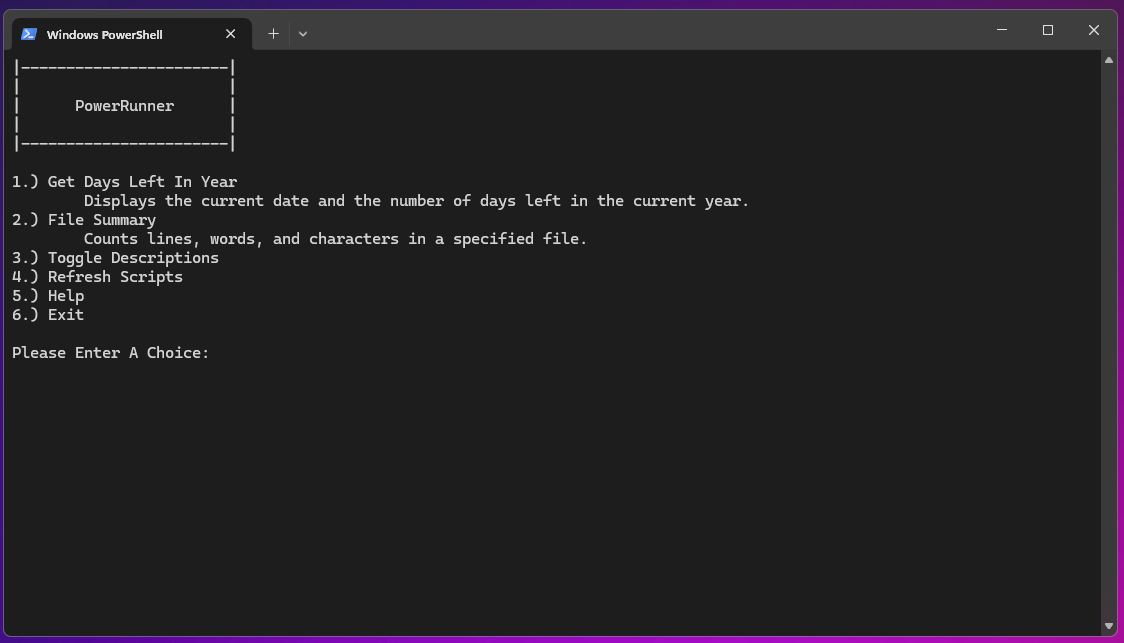Screen dimensions: 1124x643
Task: Click the scrollbar up arrow
Action: point(1109,60)
